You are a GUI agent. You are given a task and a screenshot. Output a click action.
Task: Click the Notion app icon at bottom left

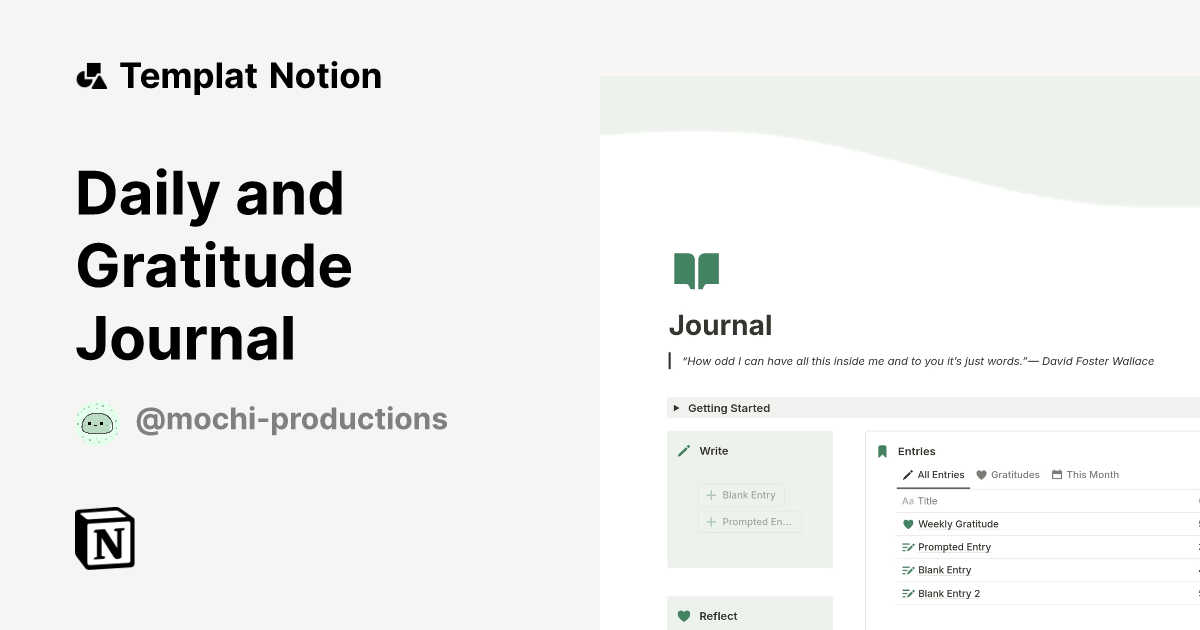click(x=104, y=538)
